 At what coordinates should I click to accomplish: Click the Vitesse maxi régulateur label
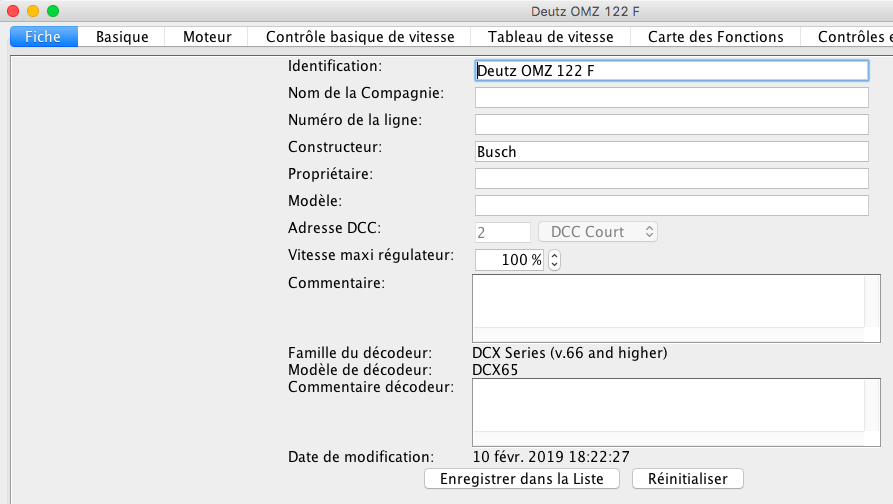pyautogui.click(x=371, y=255)
